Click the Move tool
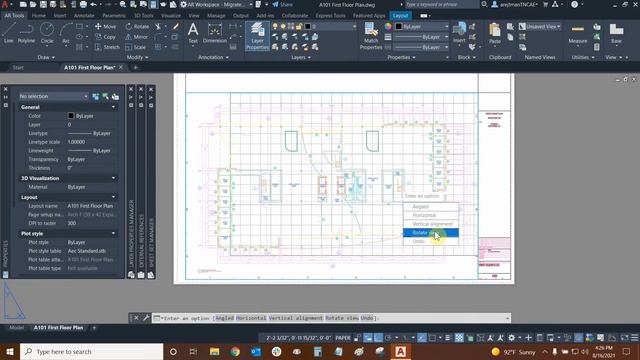 pyautogui.click(x=105, y=27)
